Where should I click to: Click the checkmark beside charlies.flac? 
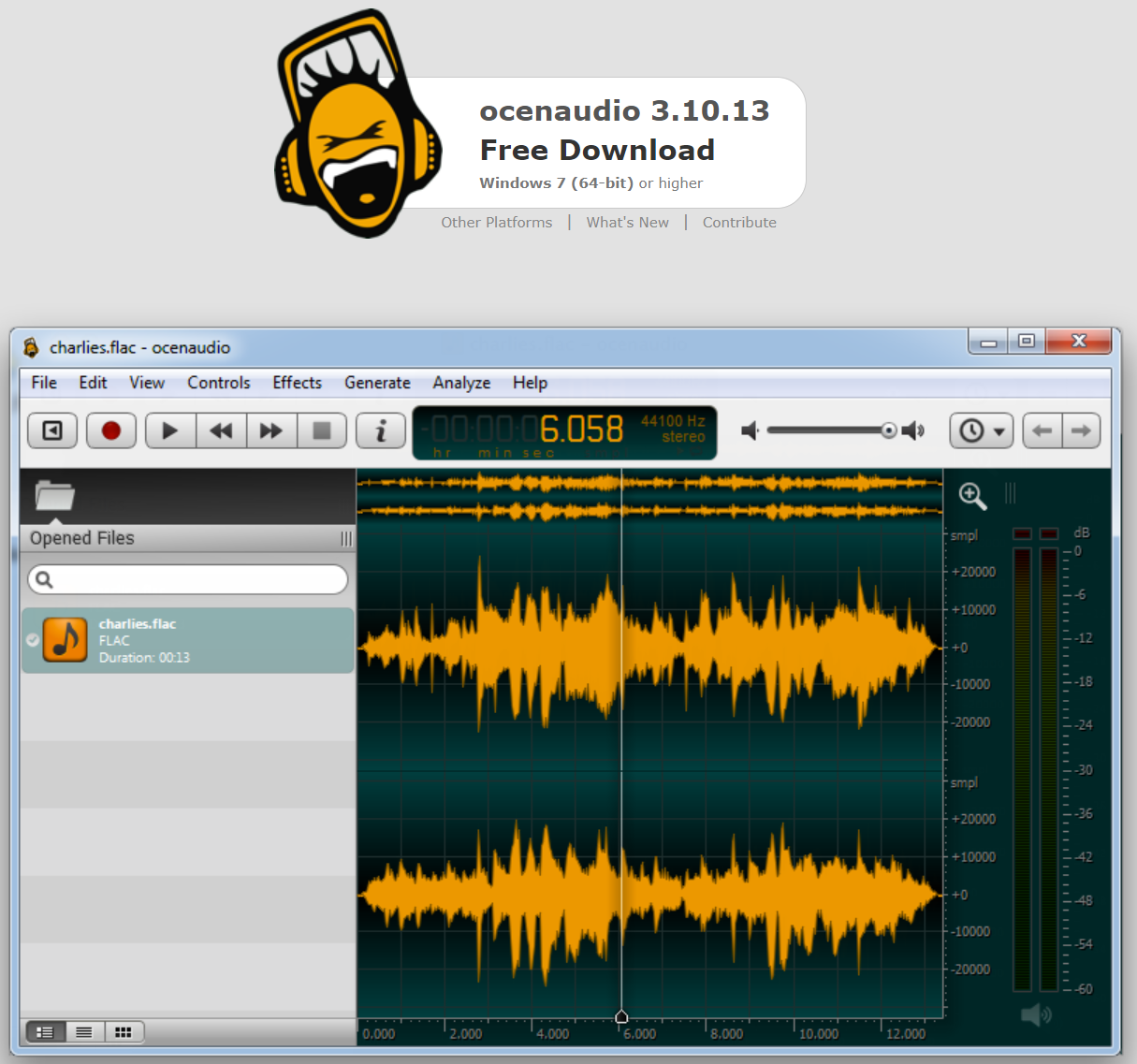(x=33, y=640)
